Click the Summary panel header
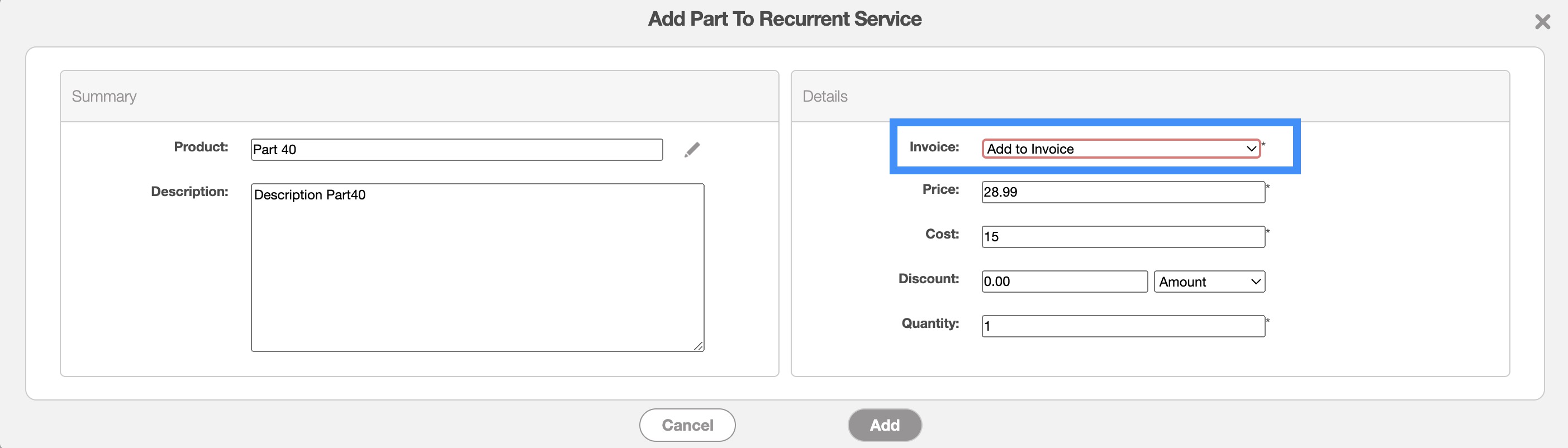Image resolution: width=1568 pixels, height=448 pixels. click(x=104, y=96)
